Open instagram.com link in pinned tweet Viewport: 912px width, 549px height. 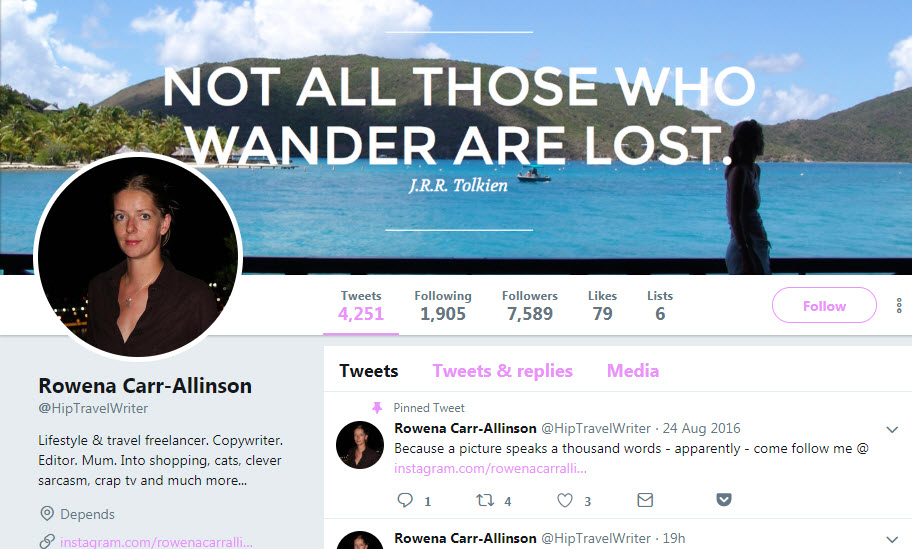click(x=490, y=468)
